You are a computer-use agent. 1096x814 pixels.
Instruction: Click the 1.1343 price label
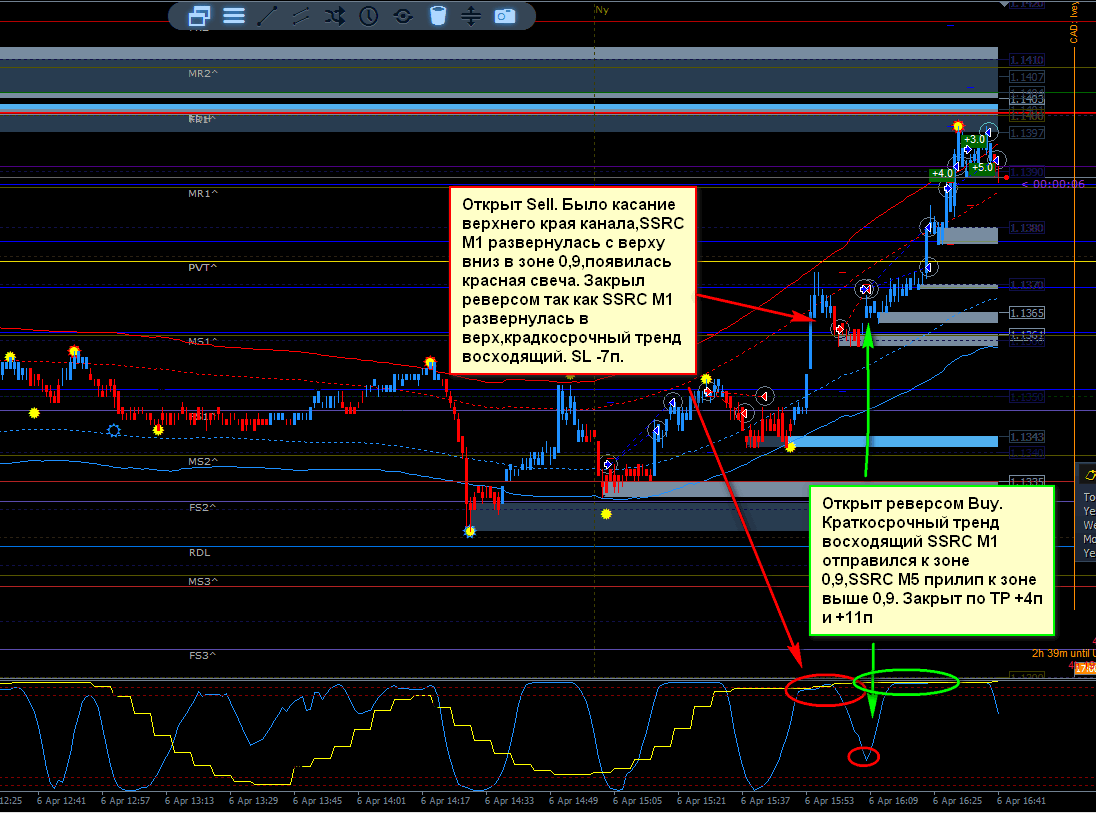[1026, 437]
